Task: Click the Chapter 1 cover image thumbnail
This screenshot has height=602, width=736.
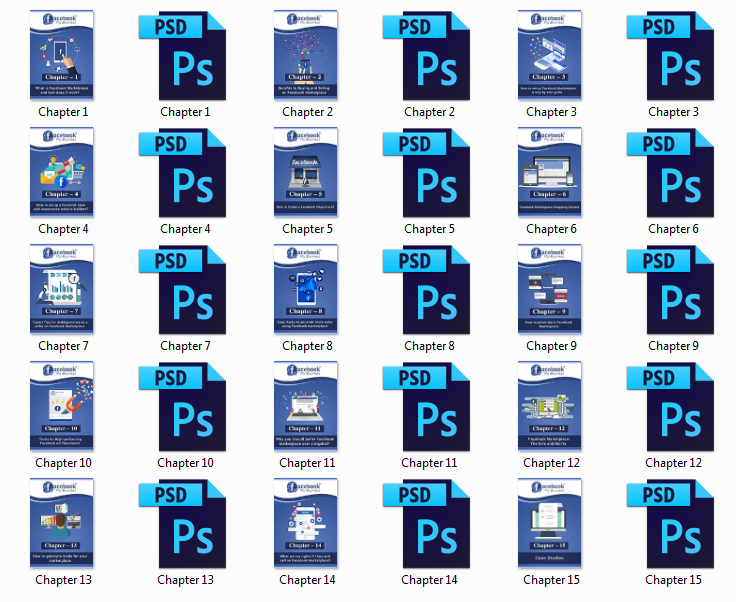Action: [x=61, y=55]
